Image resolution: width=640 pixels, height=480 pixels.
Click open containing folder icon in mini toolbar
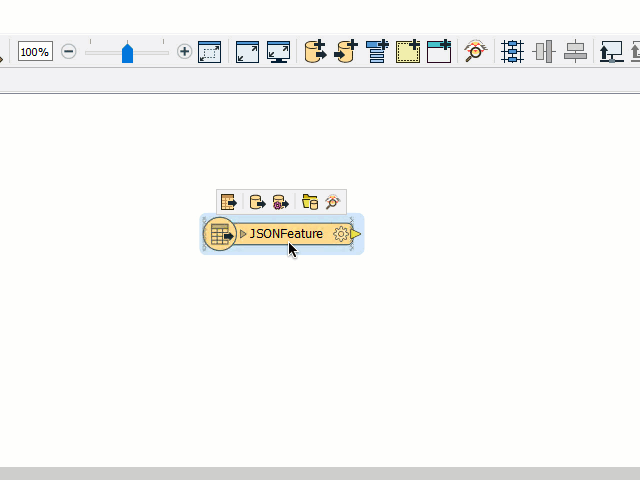coord(310,202)
